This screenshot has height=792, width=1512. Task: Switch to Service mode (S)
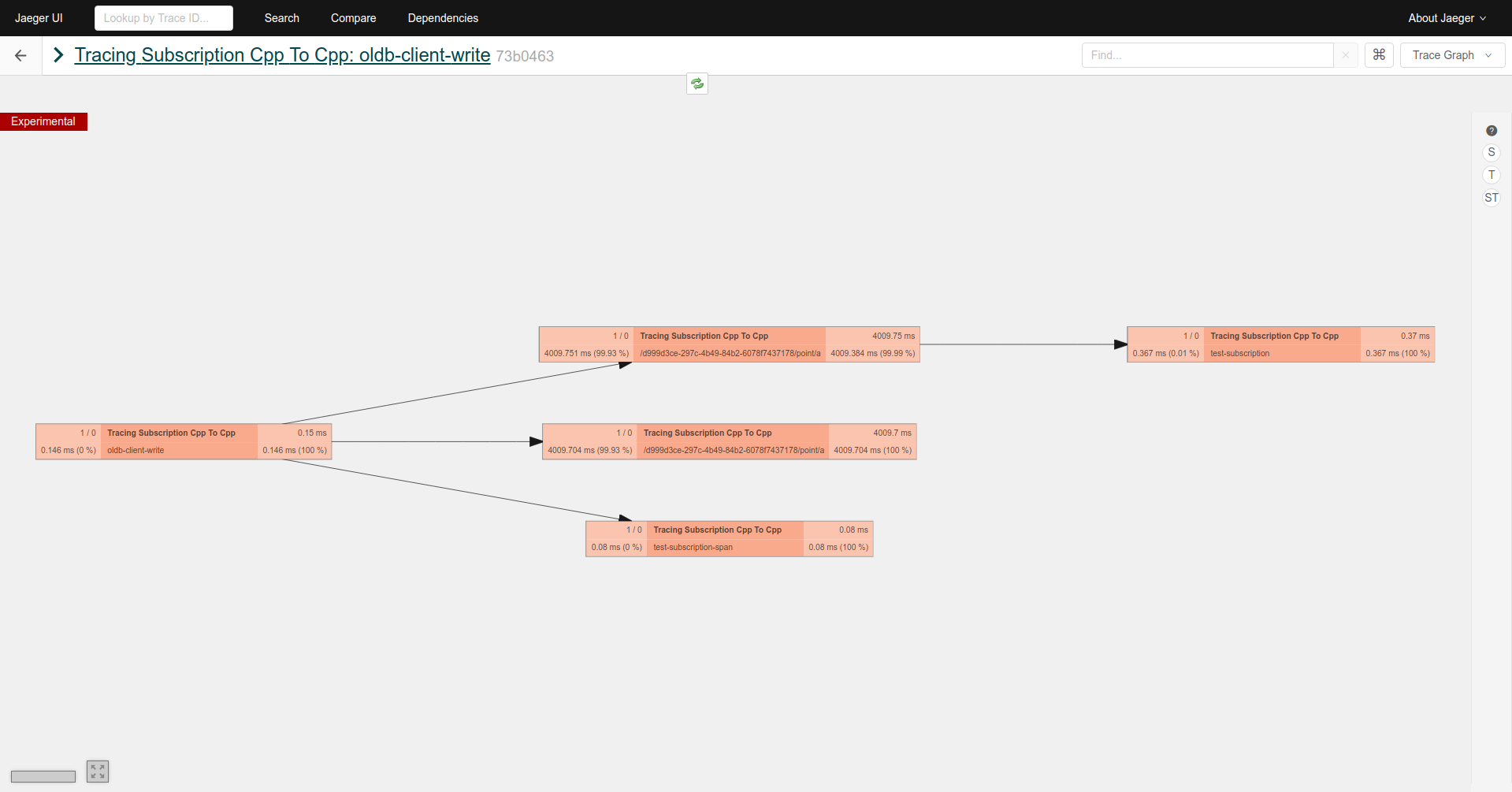coord(1491,153)
